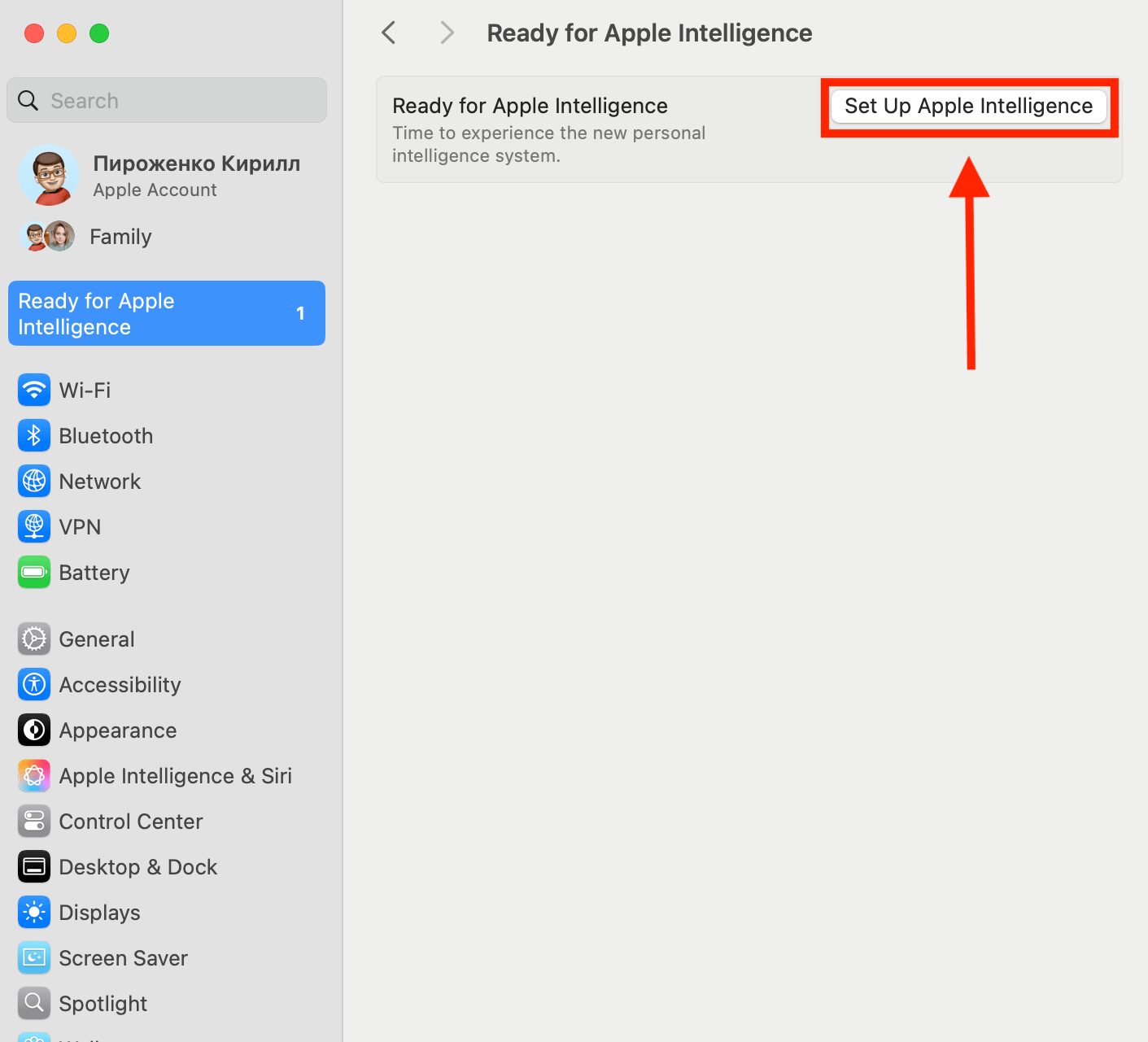Select the Spotlight magnifier icon

33,1003
